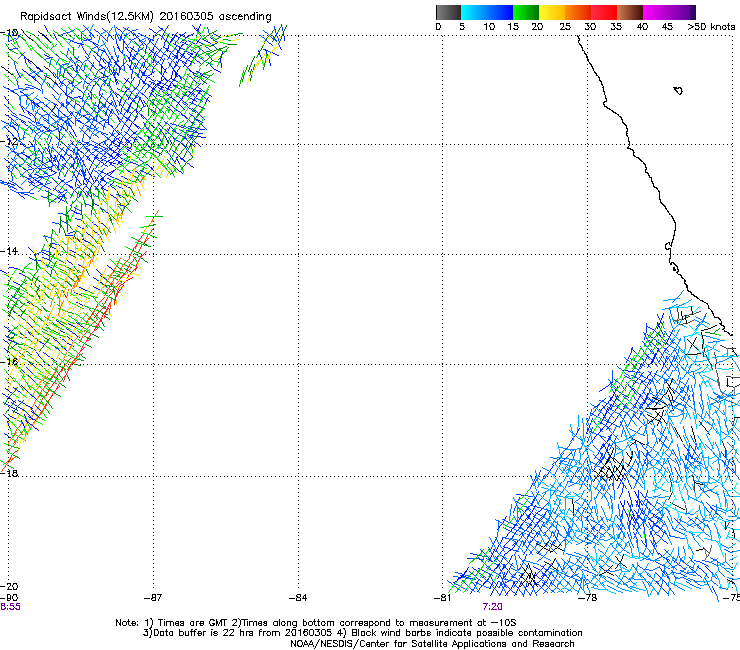This screenshot has height=650, width=740.
Task: Select the latitude label '-16'
Action: coord(10,362)
